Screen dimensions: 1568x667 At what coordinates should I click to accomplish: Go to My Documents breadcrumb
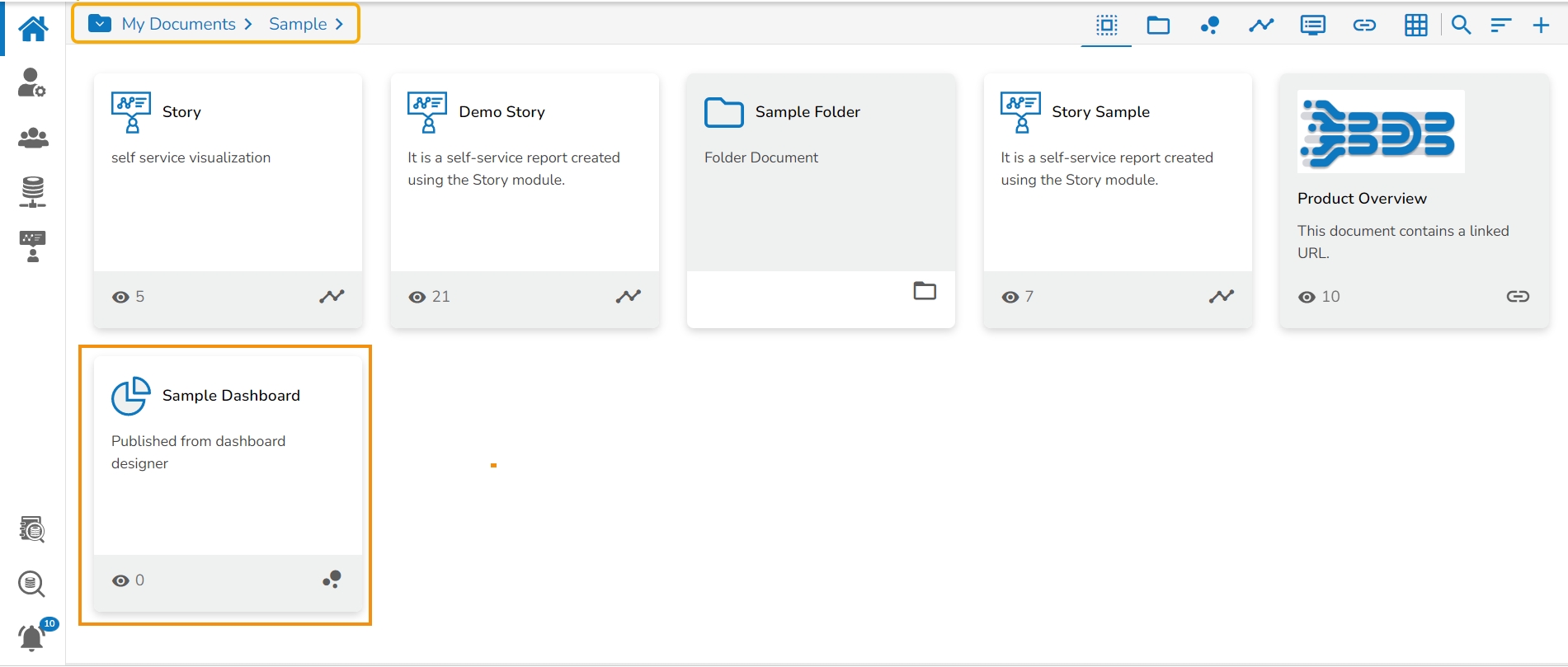178,24
